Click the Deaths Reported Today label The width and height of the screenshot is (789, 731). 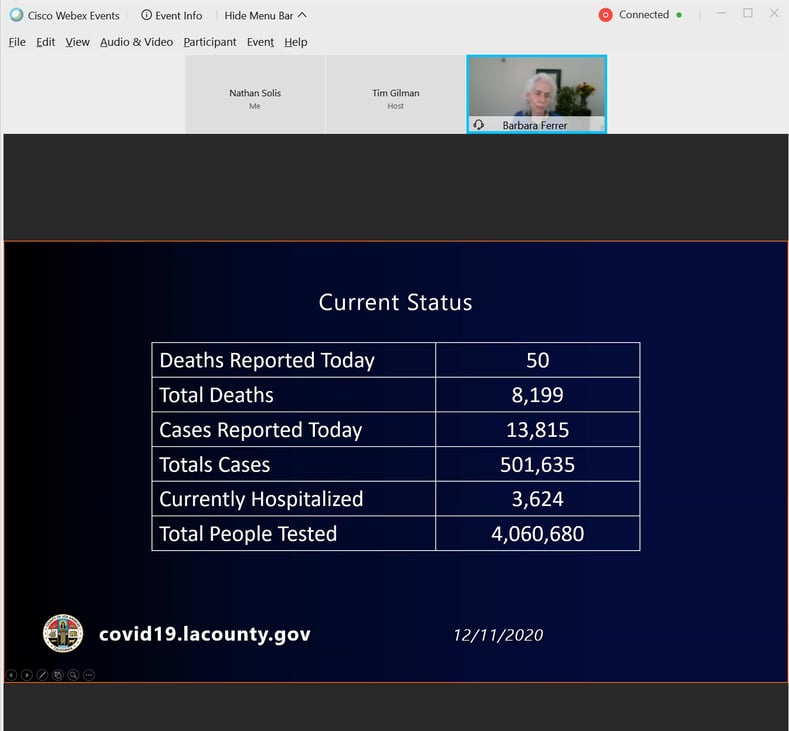(267, 360)
